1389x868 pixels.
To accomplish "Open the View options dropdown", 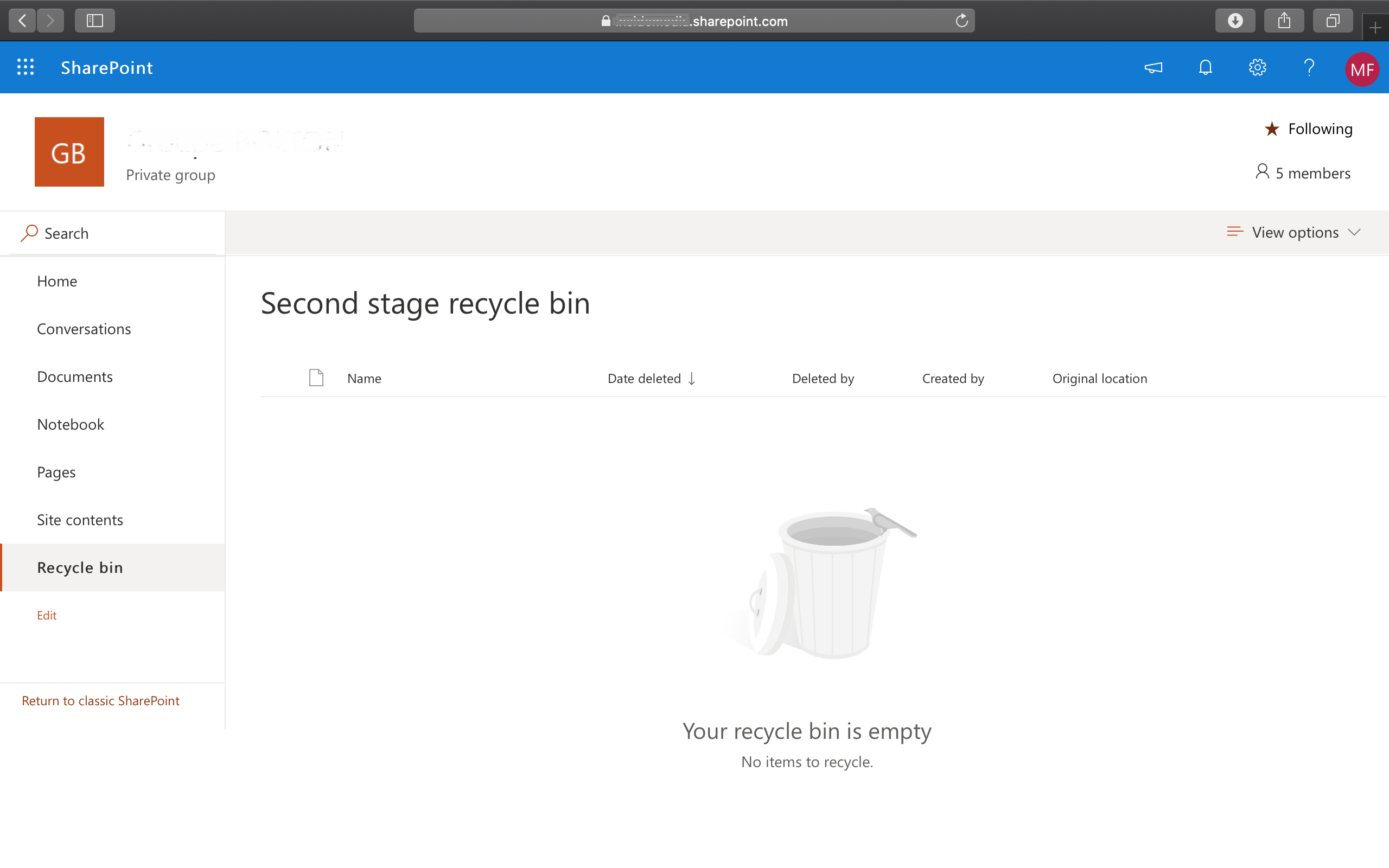I will point(1294,232).
